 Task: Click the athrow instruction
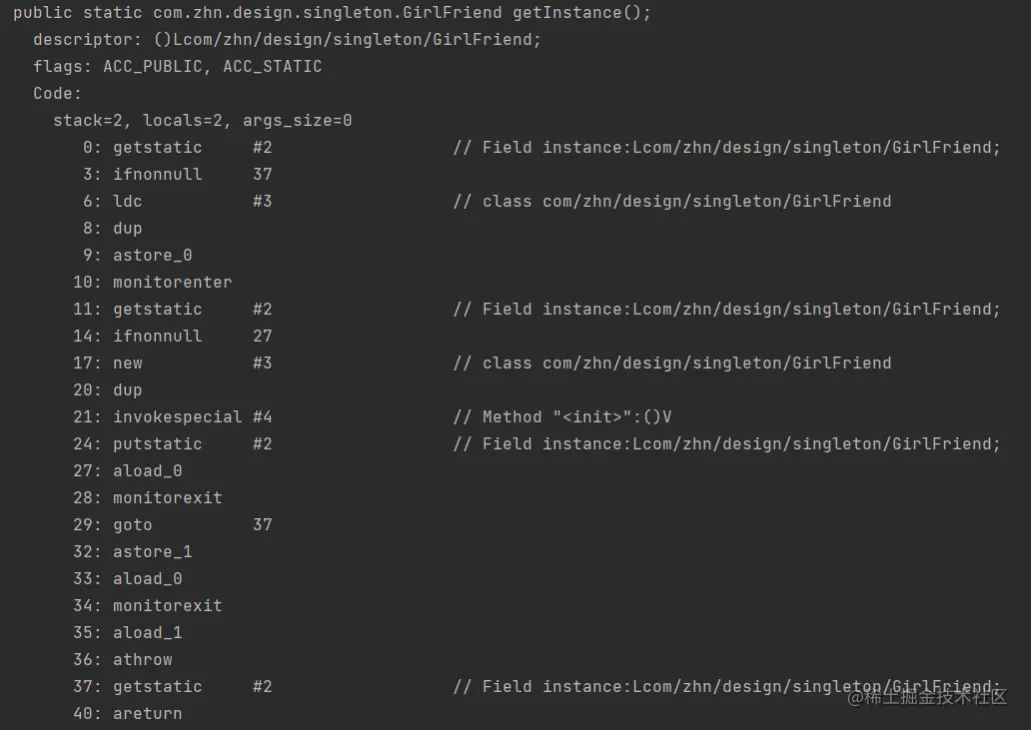[x=142, y=660]
